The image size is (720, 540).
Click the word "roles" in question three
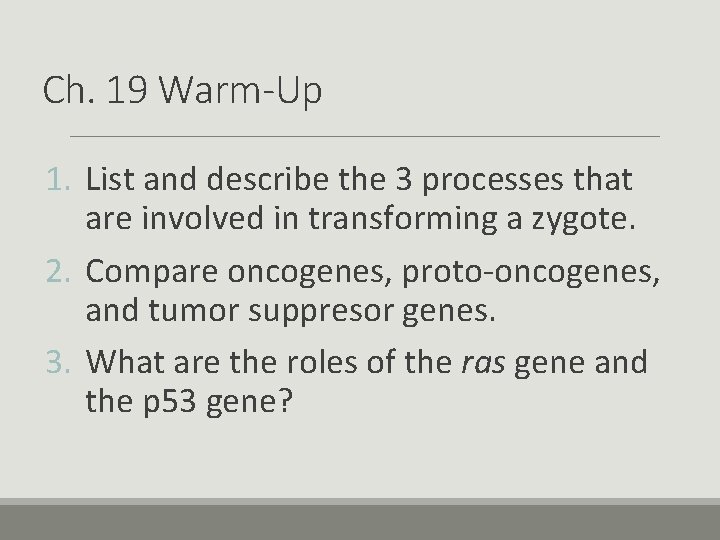pyautogui.click(x=322, y=362)
